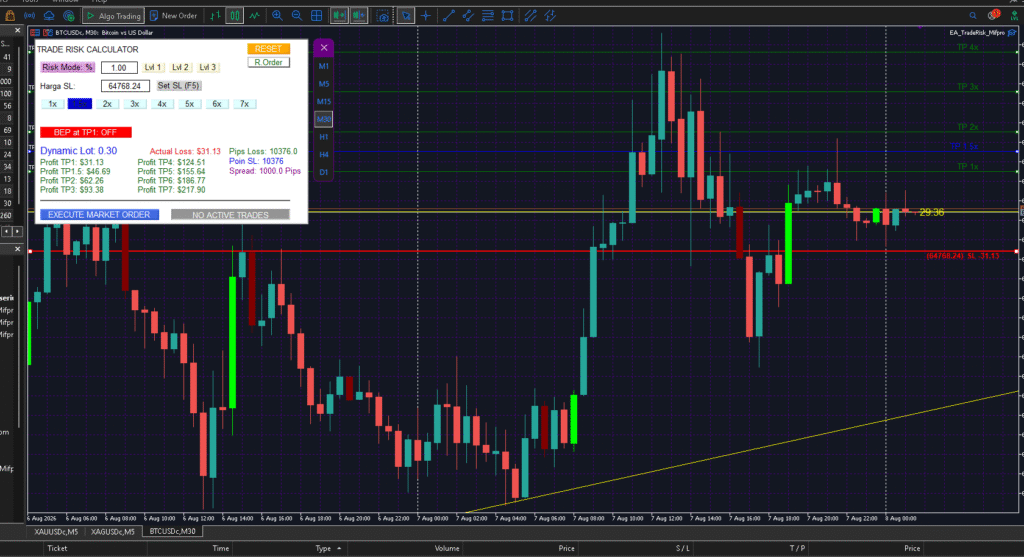Click the Zoom In magnifier icon
The height and width of the screenshot is (557, 1024).
click(277, 16)
